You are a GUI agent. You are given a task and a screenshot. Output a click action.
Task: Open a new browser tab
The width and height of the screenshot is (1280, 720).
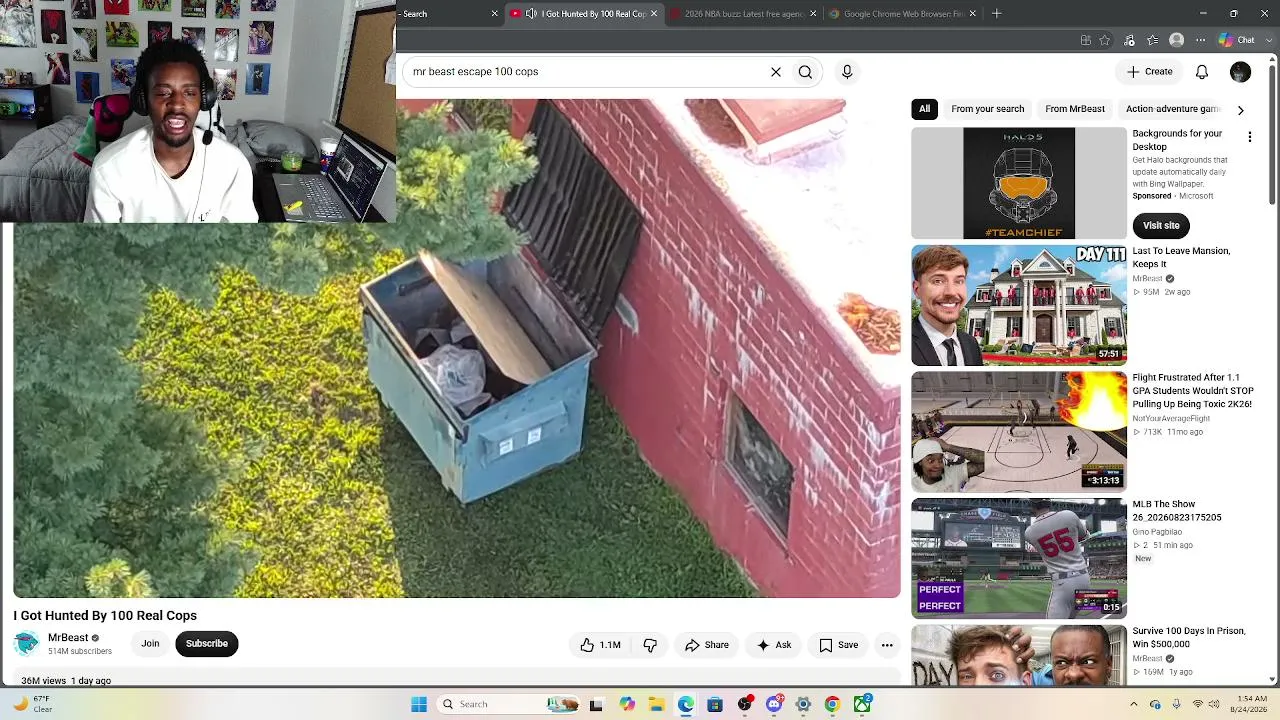coord(996,14)
